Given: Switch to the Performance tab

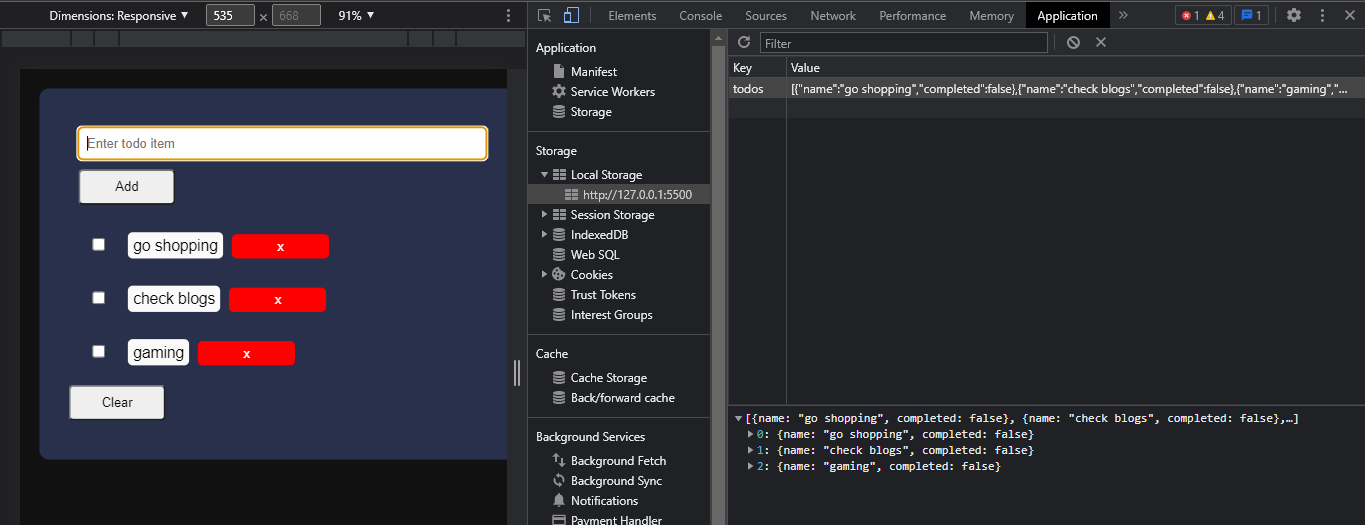Looking at the screenshot, I should coord(913,16).
